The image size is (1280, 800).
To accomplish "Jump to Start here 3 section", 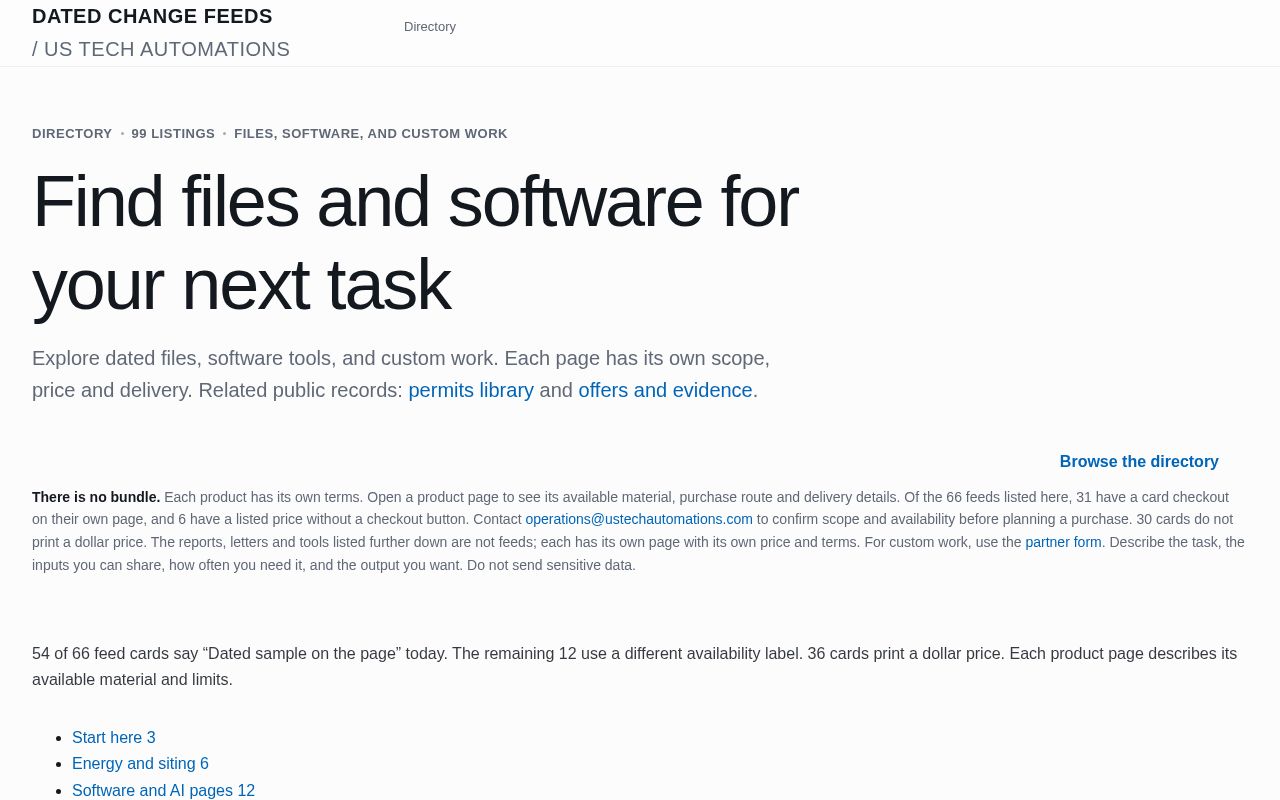I will click(x=114, y=738).
